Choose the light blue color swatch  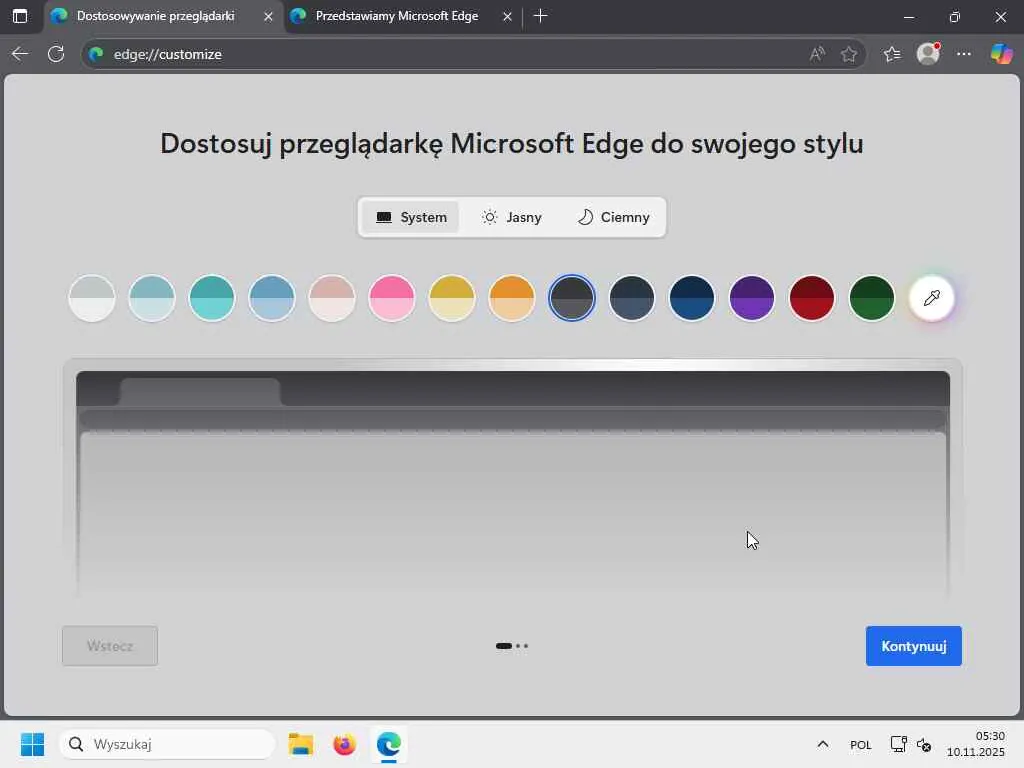pos(272,298)
